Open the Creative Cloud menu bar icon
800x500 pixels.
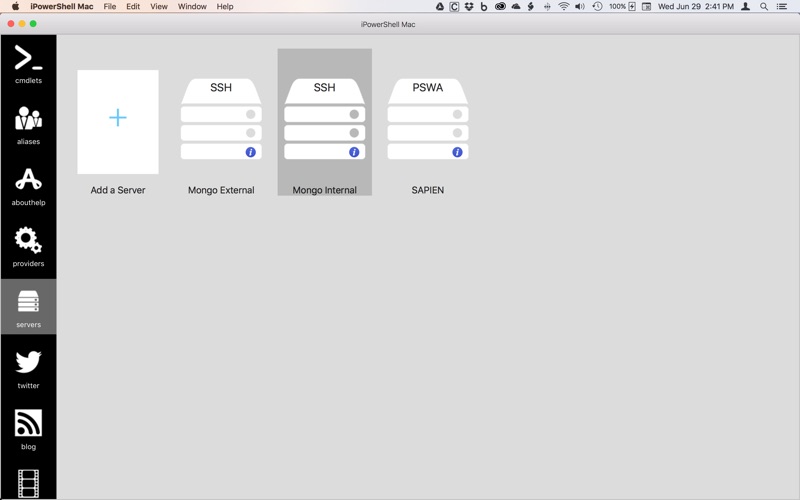pyautogui.click(x=500, y=7)
